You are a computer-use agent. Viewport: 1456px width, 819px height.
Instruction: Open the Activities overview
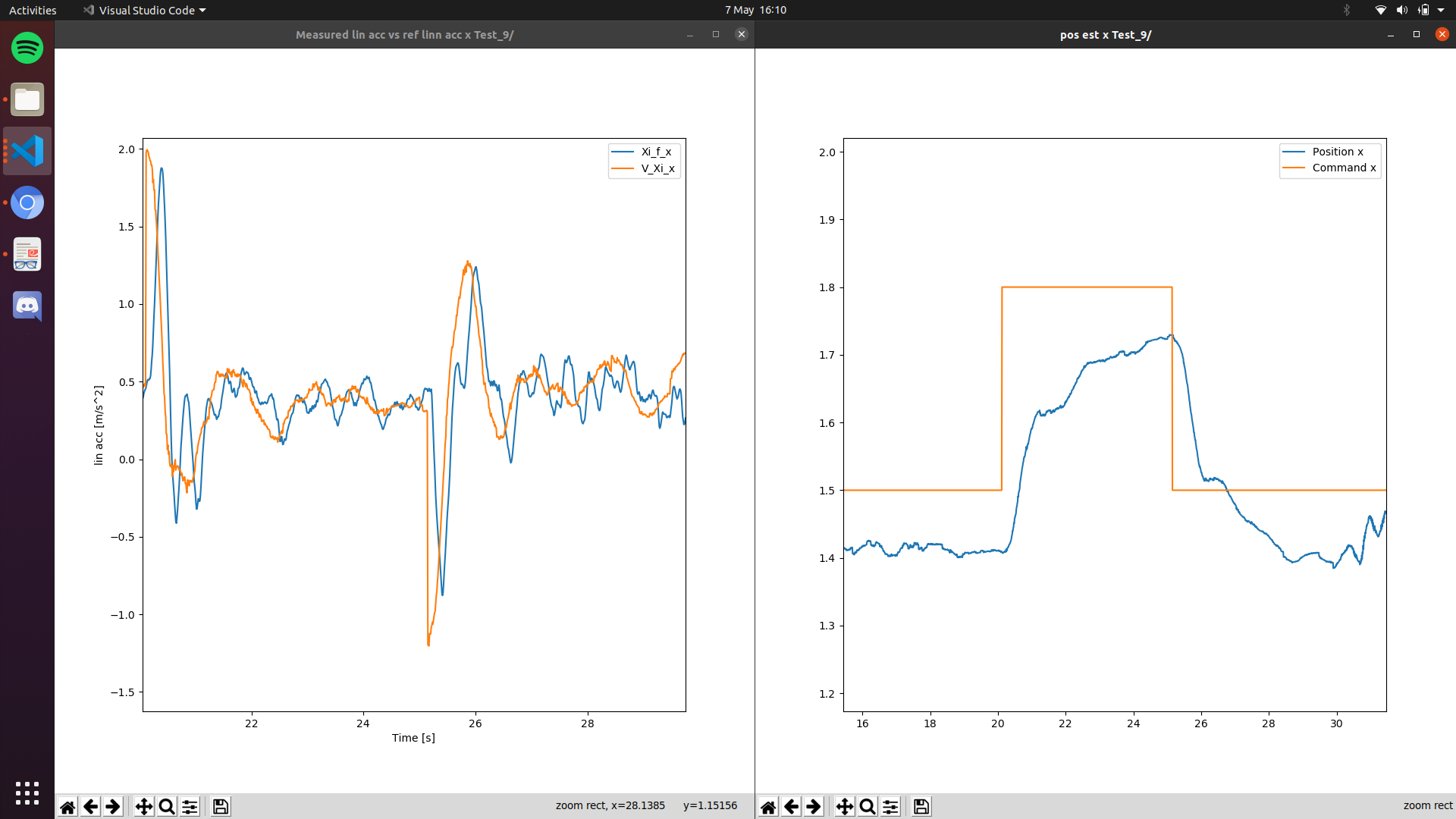pyautogui.click(x=33, y=10)
